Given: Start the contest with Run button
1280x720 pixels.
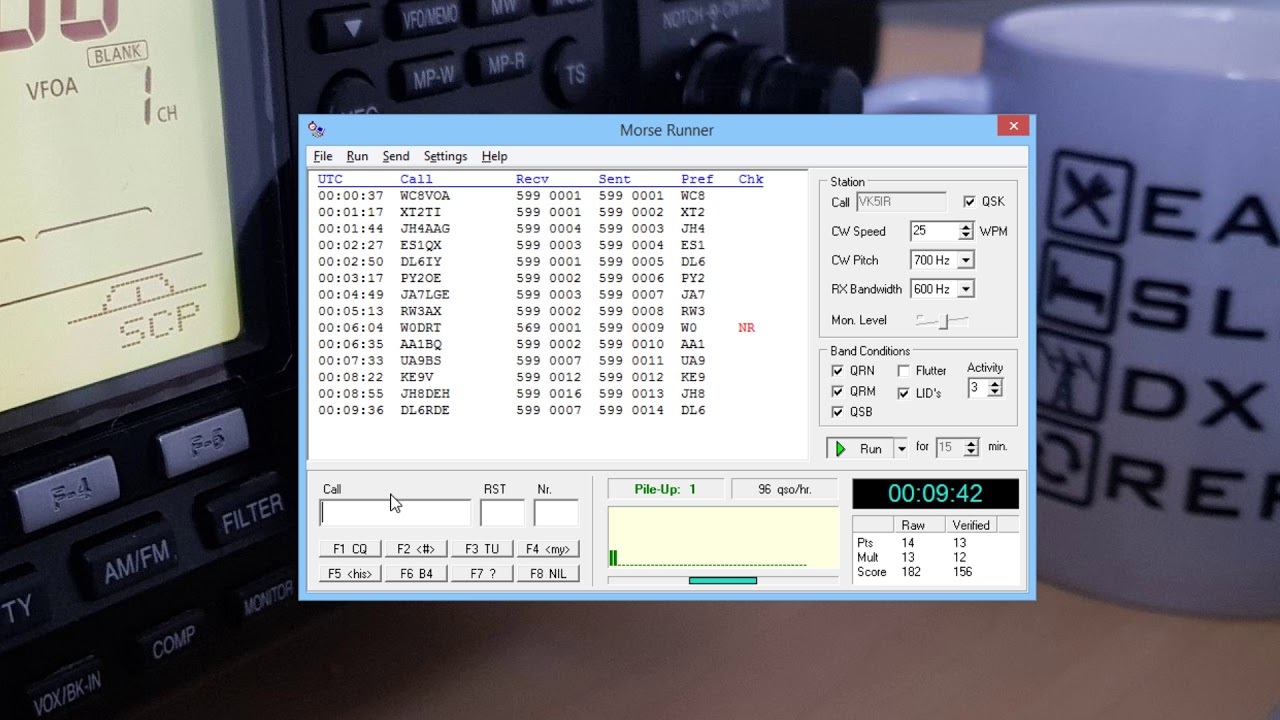Looking at the screenshot, I should pyautogui.click(x=860, y=449).
